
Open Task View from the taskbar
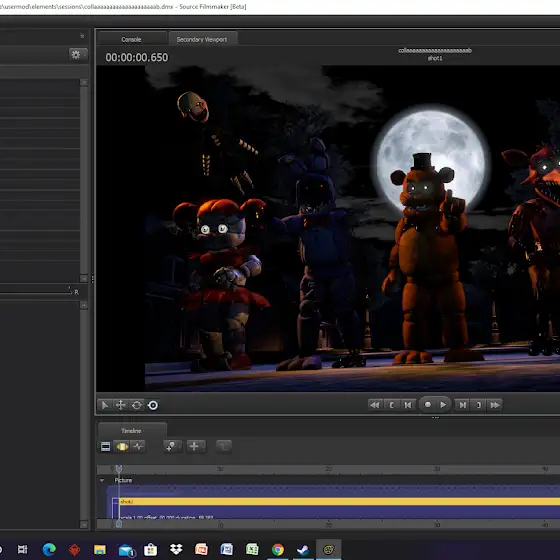pos(22,549)
